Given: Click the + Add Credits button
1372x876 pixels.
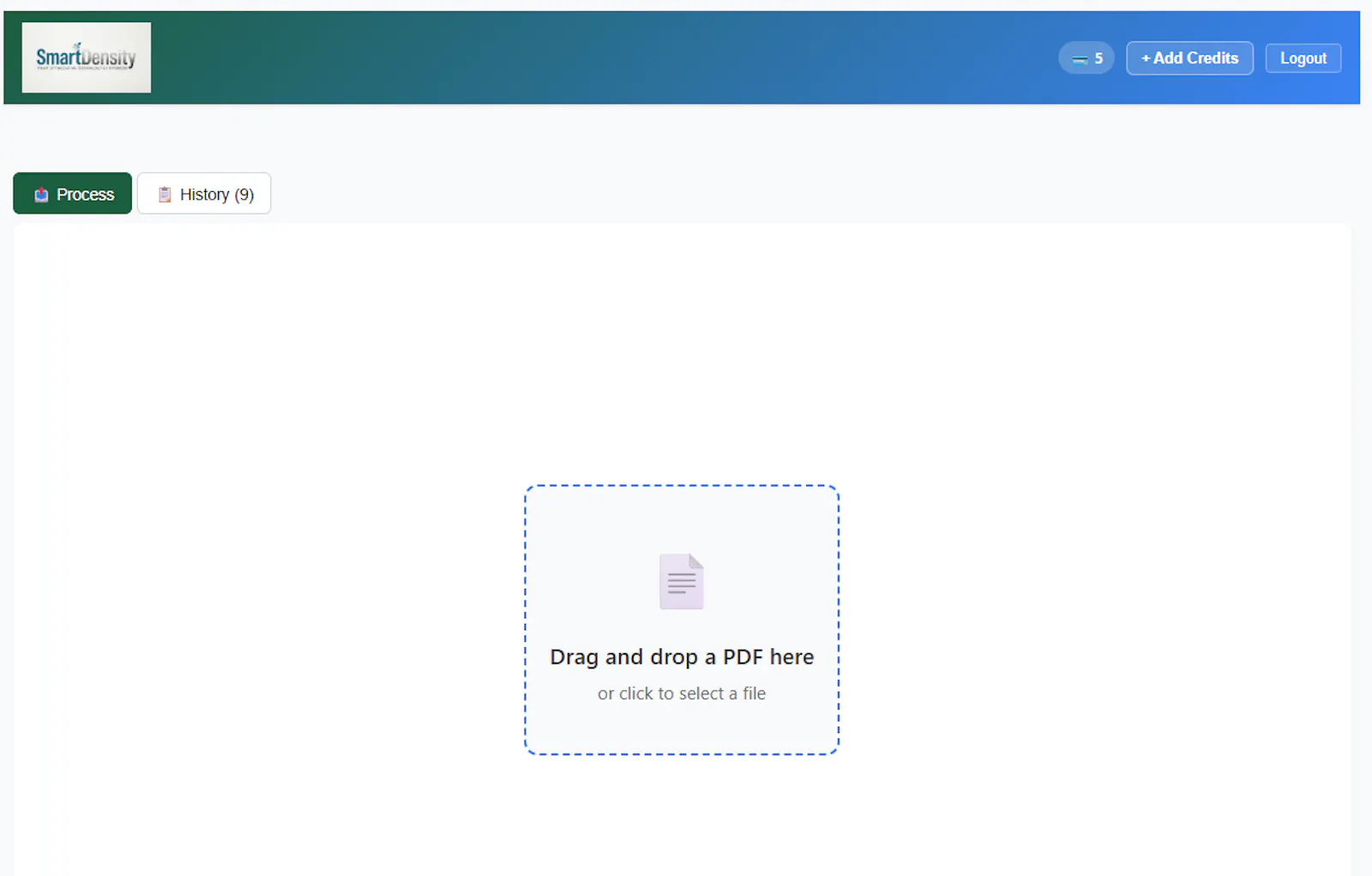Looking at the screenshot, I should pos(1189,58).
